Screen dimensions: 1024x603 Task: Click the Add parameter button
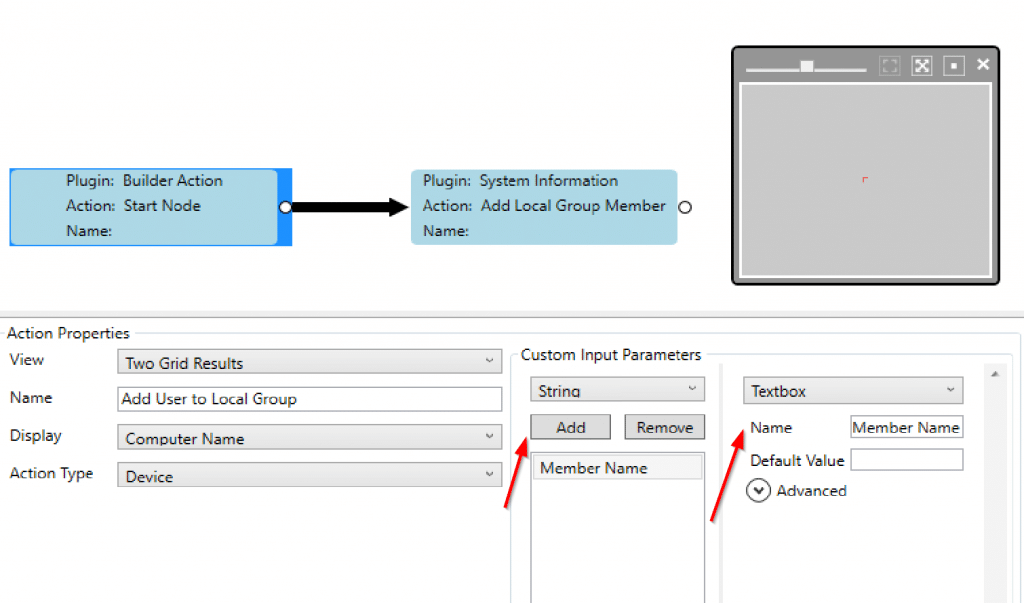click(571, 427)
